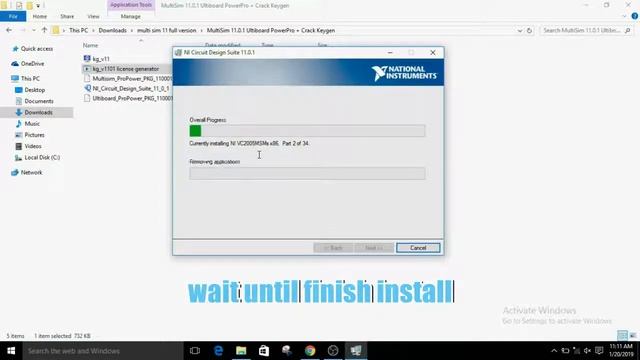640x360 pixels.
Task: Refresh the current folder in the address bar
Action: (529, 31)
